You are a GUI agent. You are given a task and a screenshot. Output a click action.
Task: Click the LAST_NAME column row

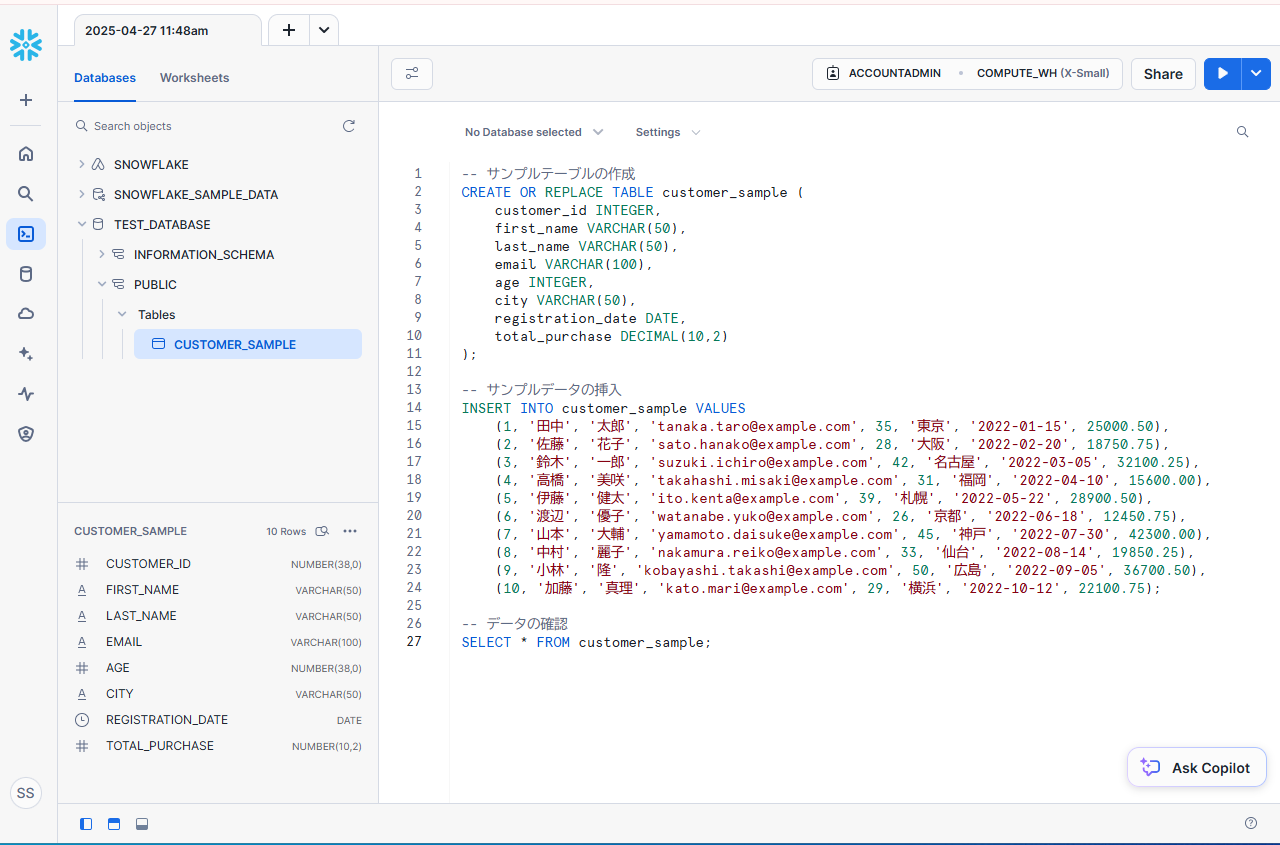tap(218, 616)
